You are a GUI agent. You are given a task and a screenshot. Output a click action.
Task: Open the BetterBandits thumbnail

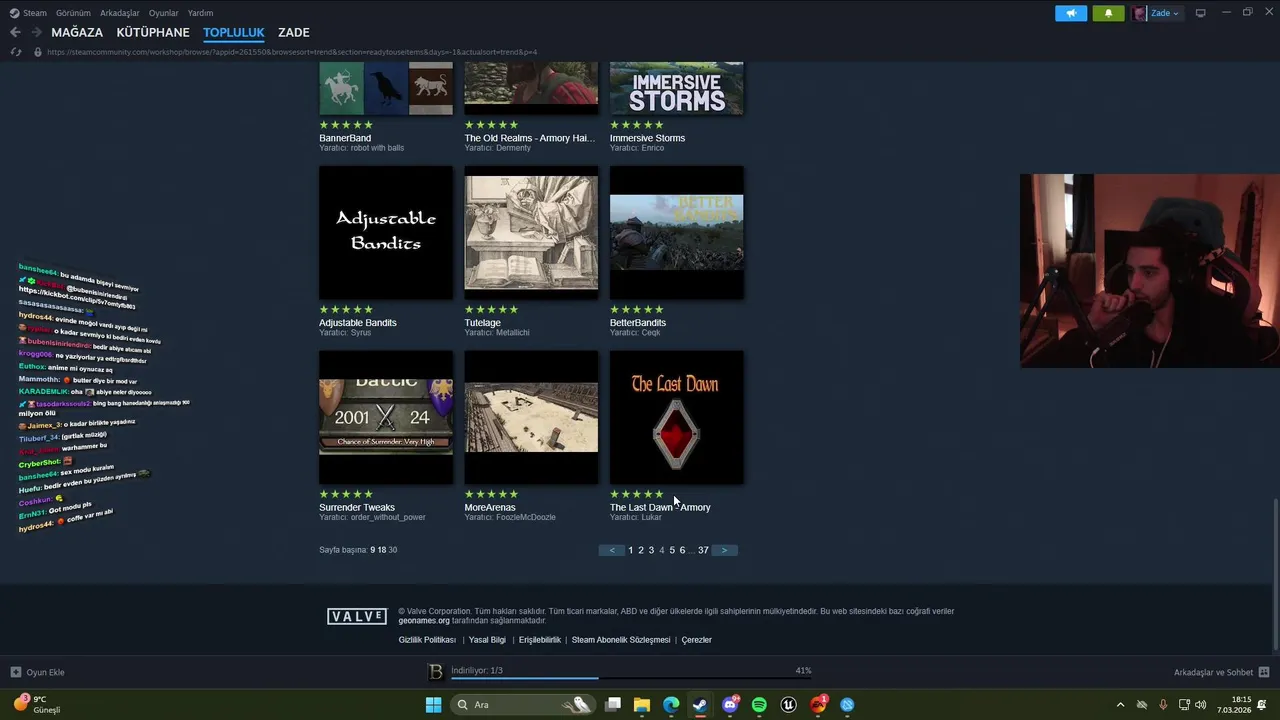coord(676,233)
